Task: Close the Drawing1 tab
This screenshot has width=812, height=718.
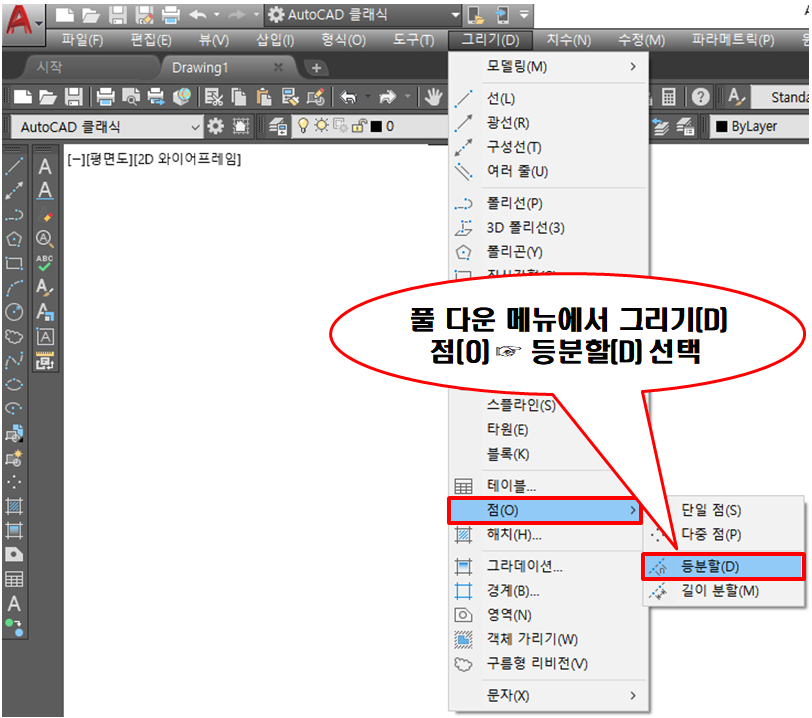Action: coord(278,67)
